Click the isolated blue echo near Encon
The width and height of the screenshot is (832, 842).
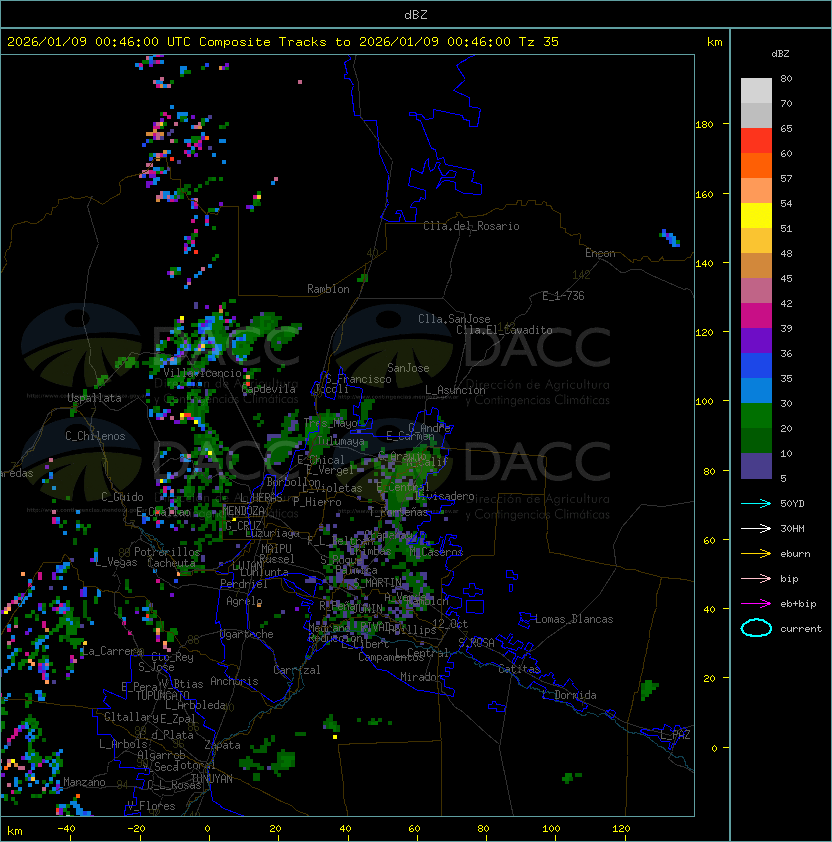click(670, 238)
